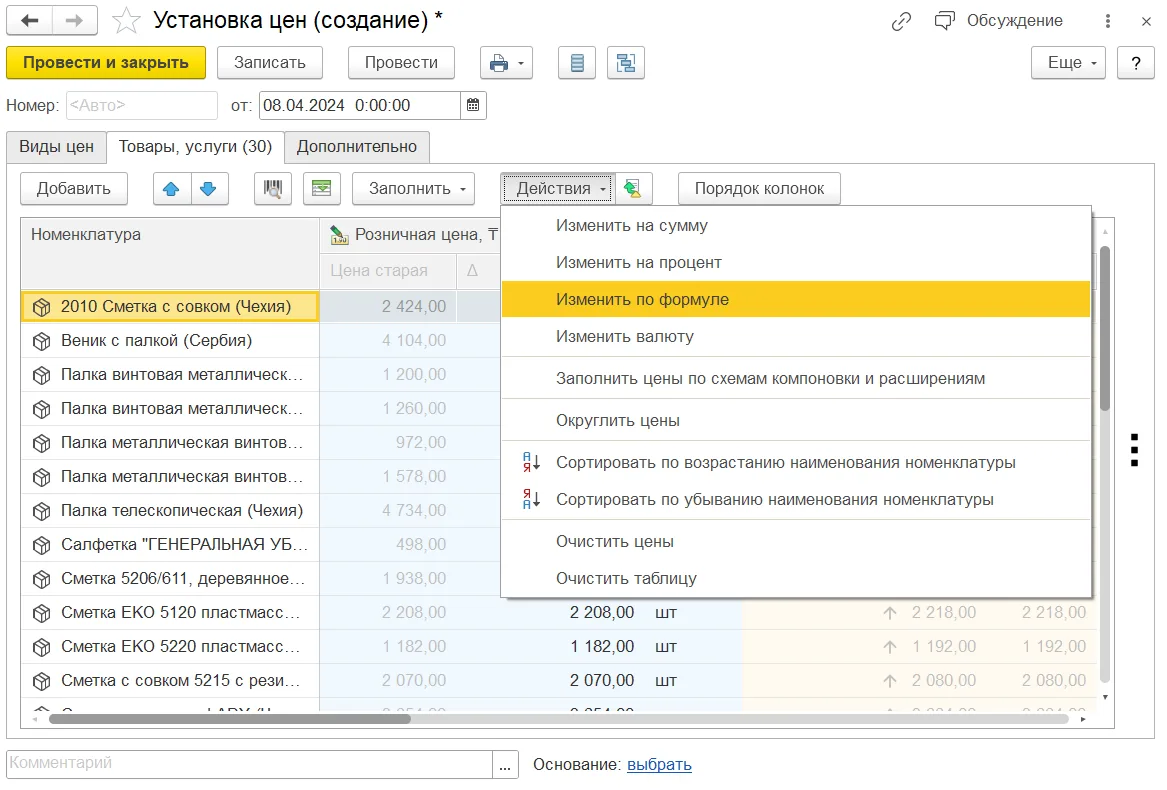
Task: Open help with the question mark
Action: (x=1136, y=63)
